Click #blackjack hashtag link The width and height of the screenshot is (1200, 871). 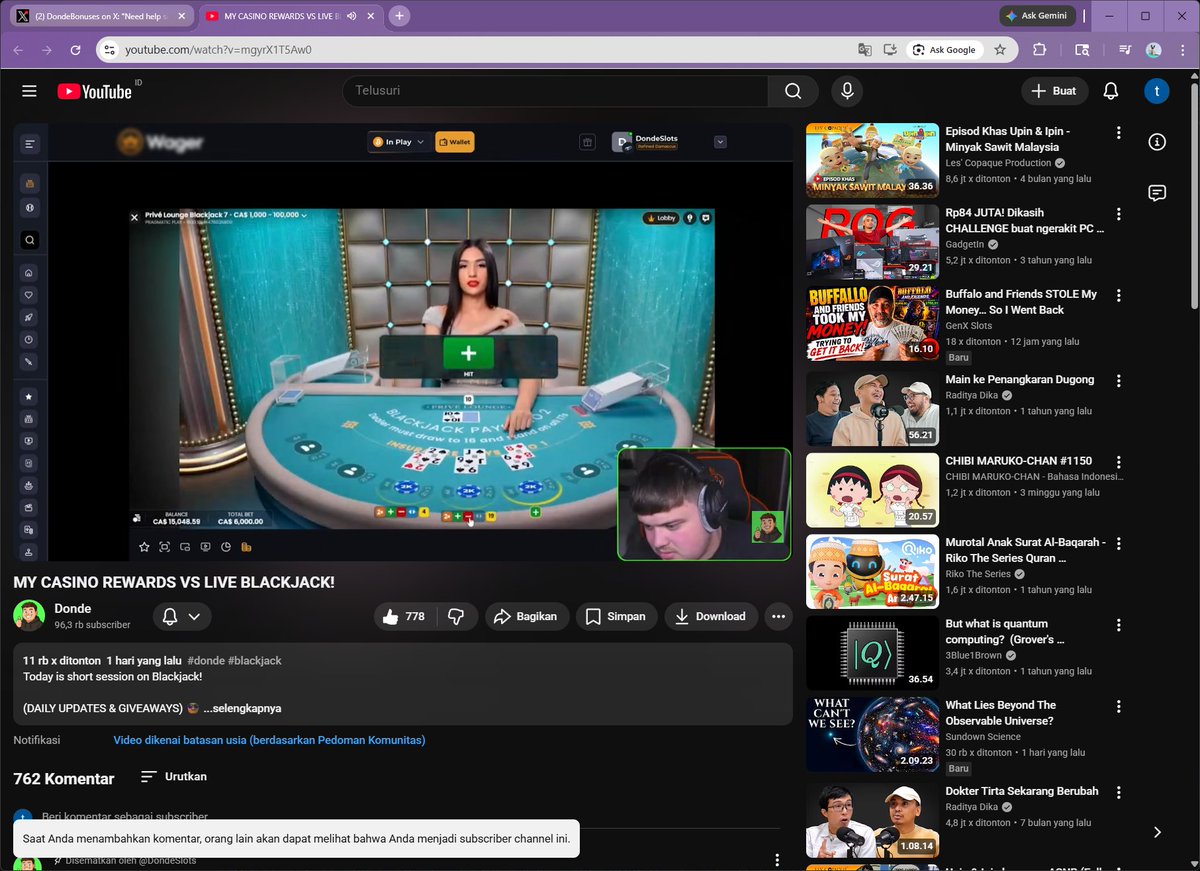click(x=255, y=661)
